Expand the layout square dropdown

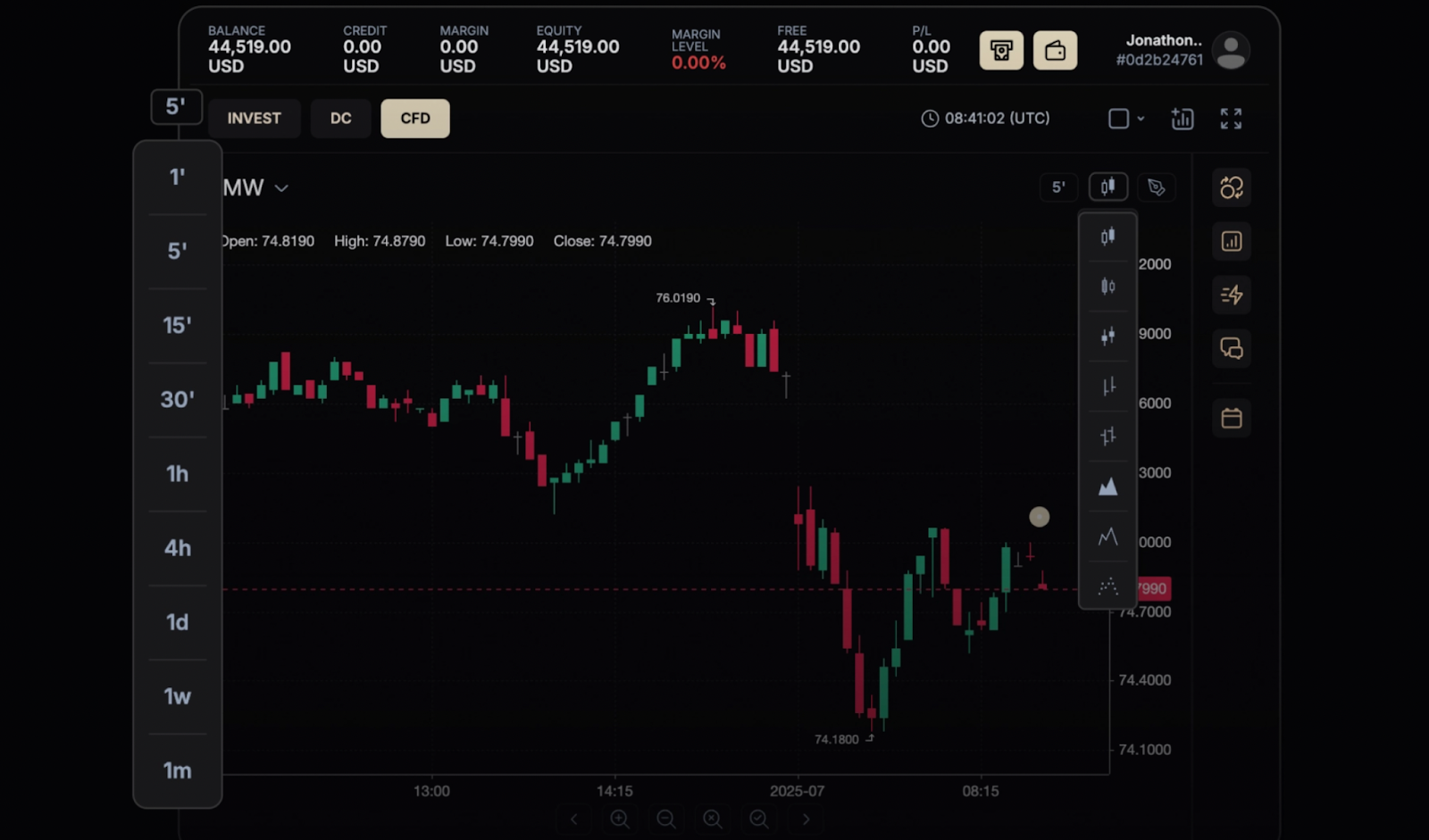[x=1125, y=119]
